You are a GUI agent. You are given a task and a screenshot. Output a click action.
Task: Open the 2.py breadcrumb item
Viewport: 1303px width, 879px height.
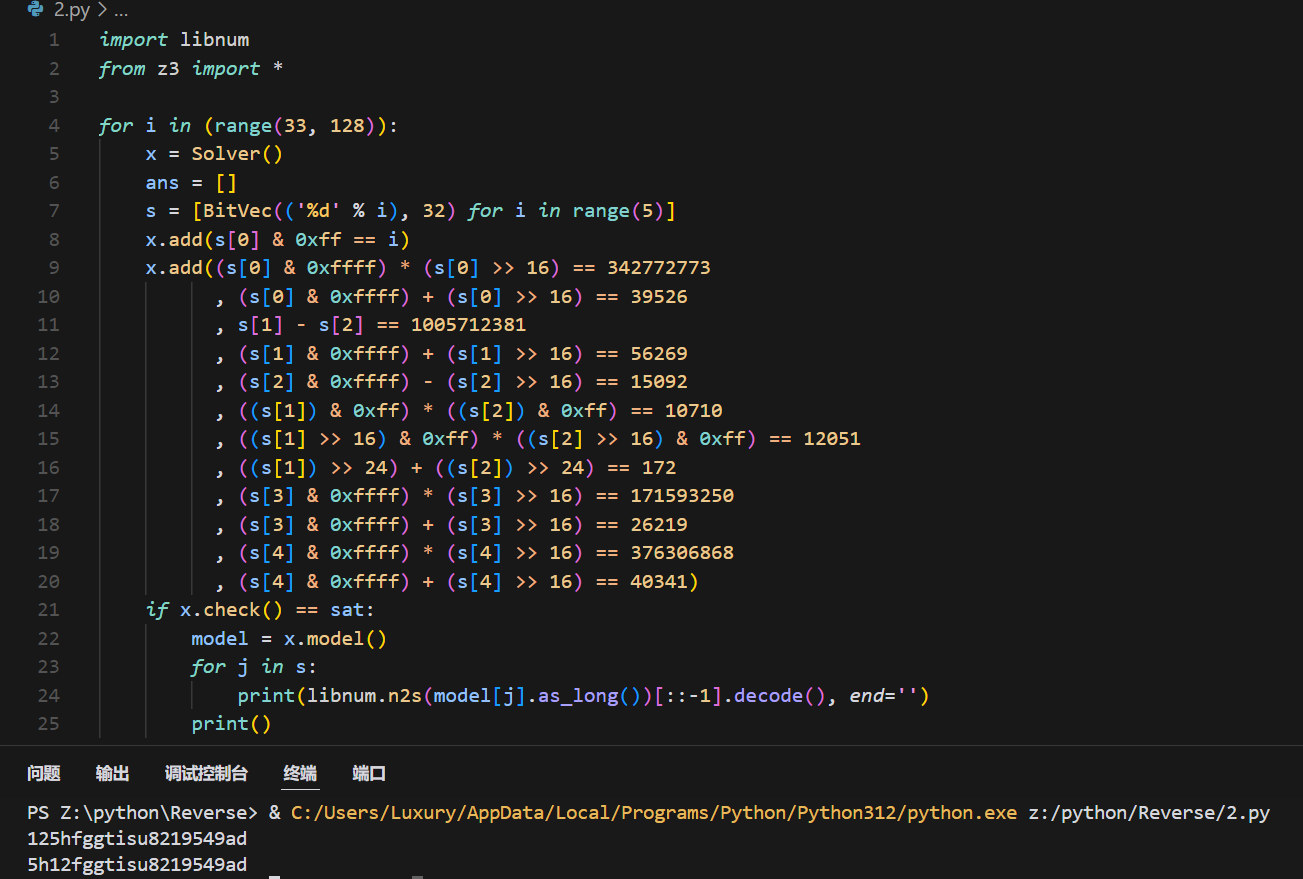pyautogui.click(x=71, y=11)
